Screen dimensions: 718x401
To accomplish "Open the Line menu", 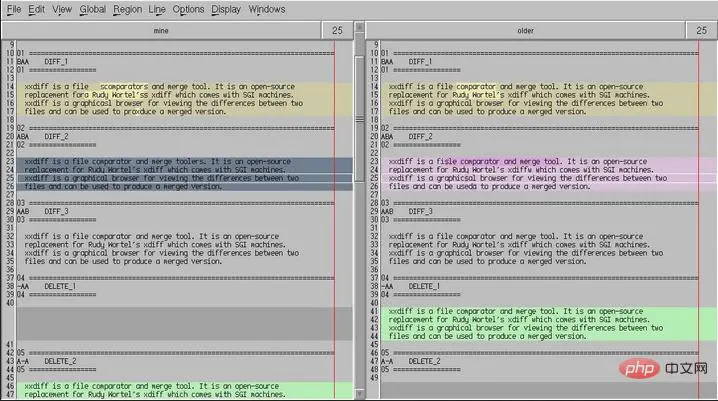I will coord(157,9).
